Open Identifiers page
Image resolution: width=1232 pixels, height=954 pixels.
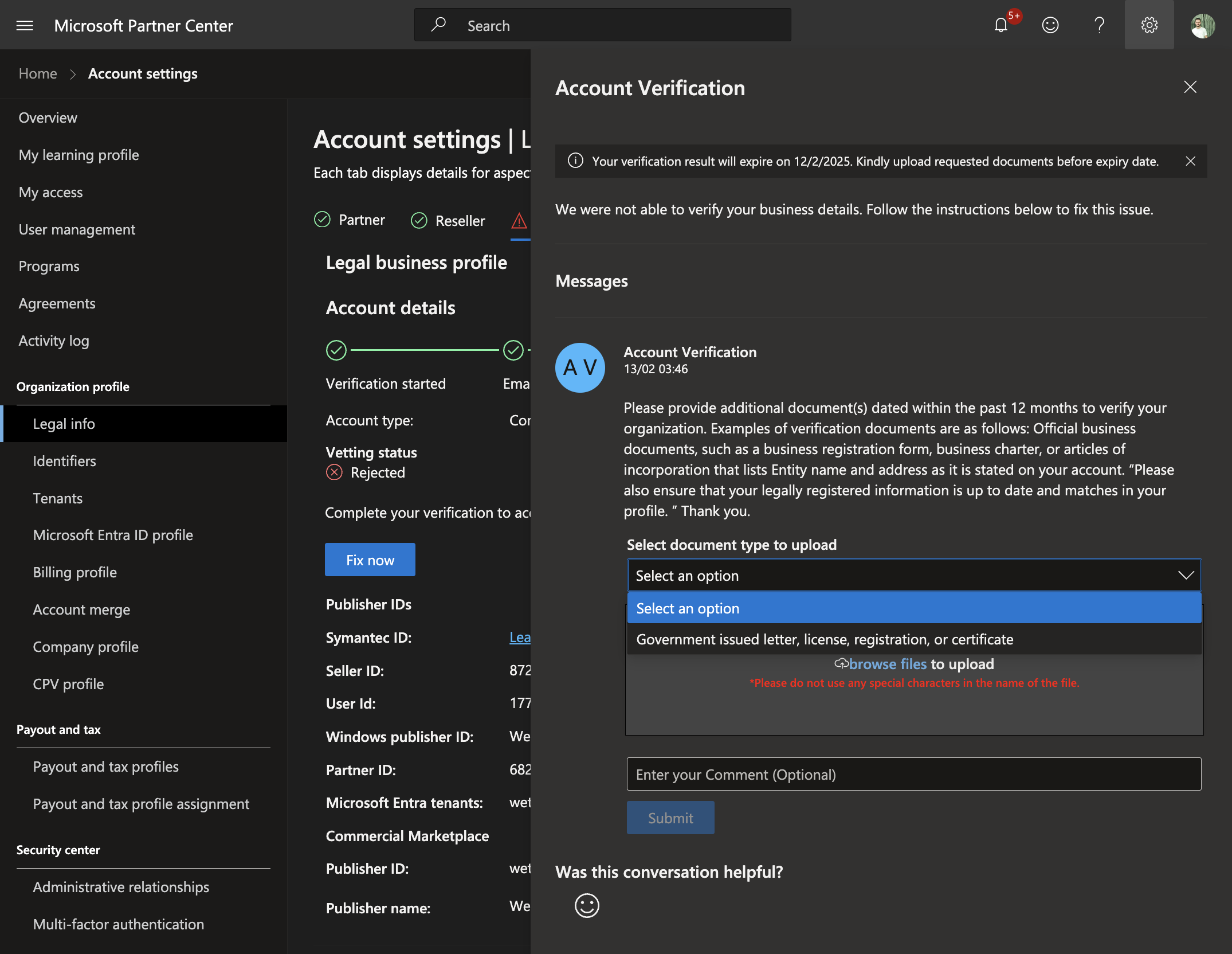point(64,461)
